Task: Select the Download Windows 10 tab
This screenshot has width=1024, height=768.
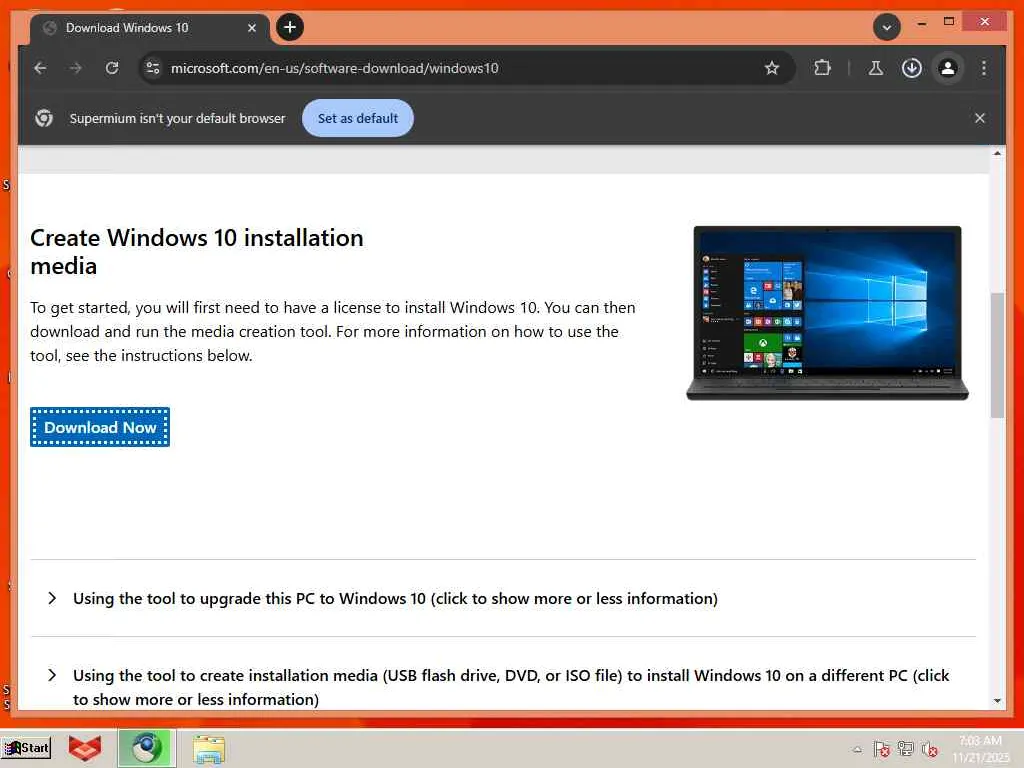Action: [x=150, y=28]
